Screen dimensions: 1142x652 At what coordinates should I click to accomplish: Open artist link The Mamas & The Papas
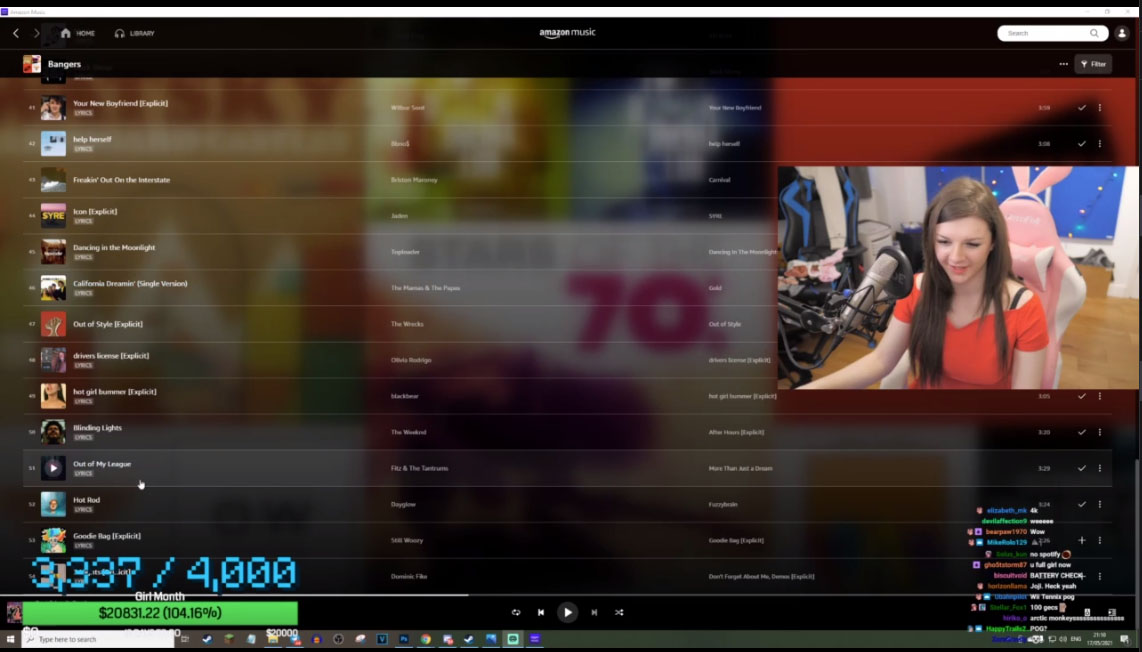pos(425,288)
